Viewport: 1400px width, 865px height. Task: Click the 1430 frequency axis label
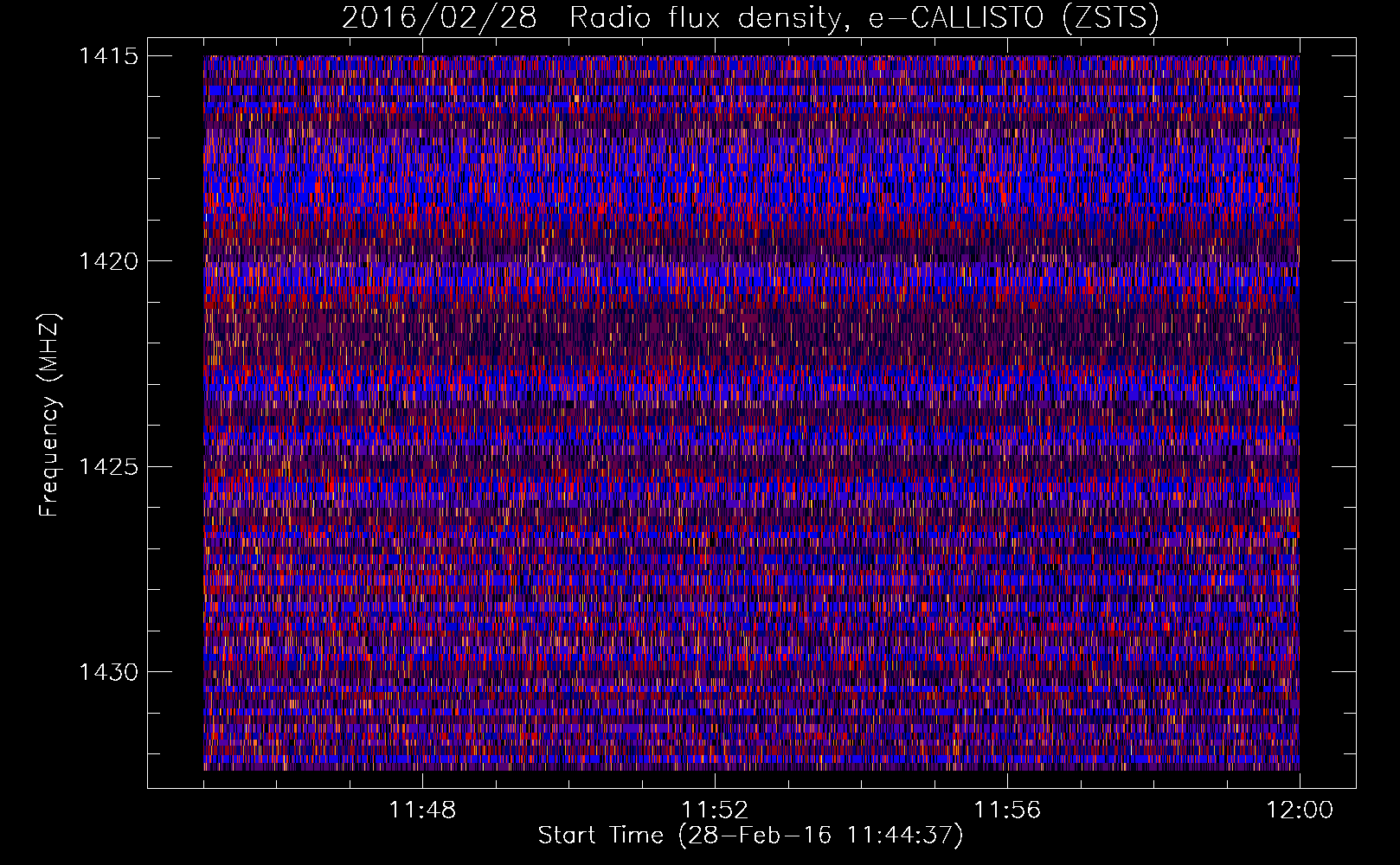pyautogui.click(x=108, y=672)
